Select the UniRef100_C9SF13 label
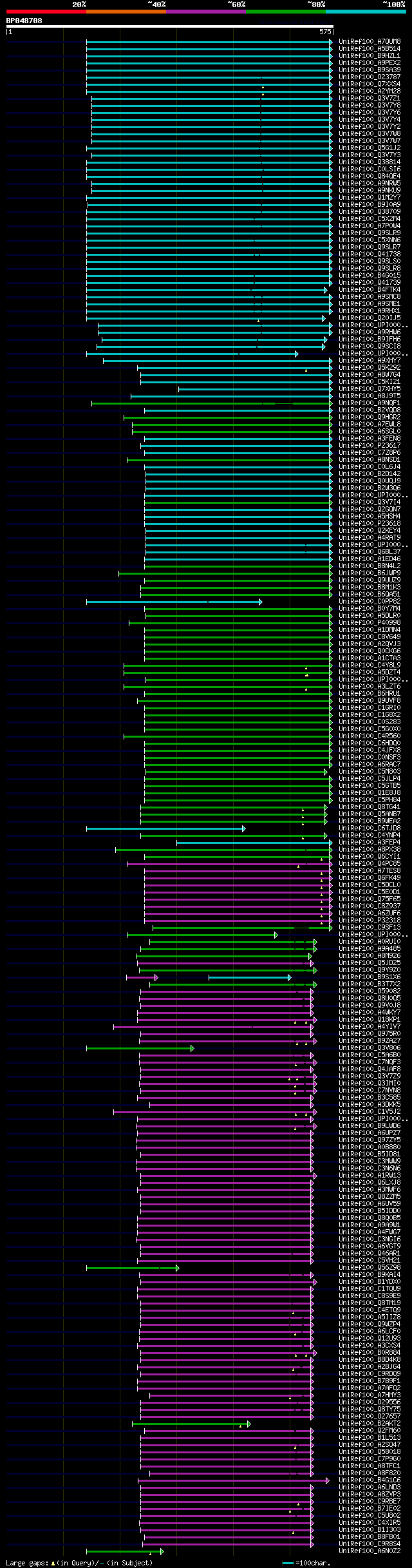The image size is (412, 1568). (x=370, y=928)
